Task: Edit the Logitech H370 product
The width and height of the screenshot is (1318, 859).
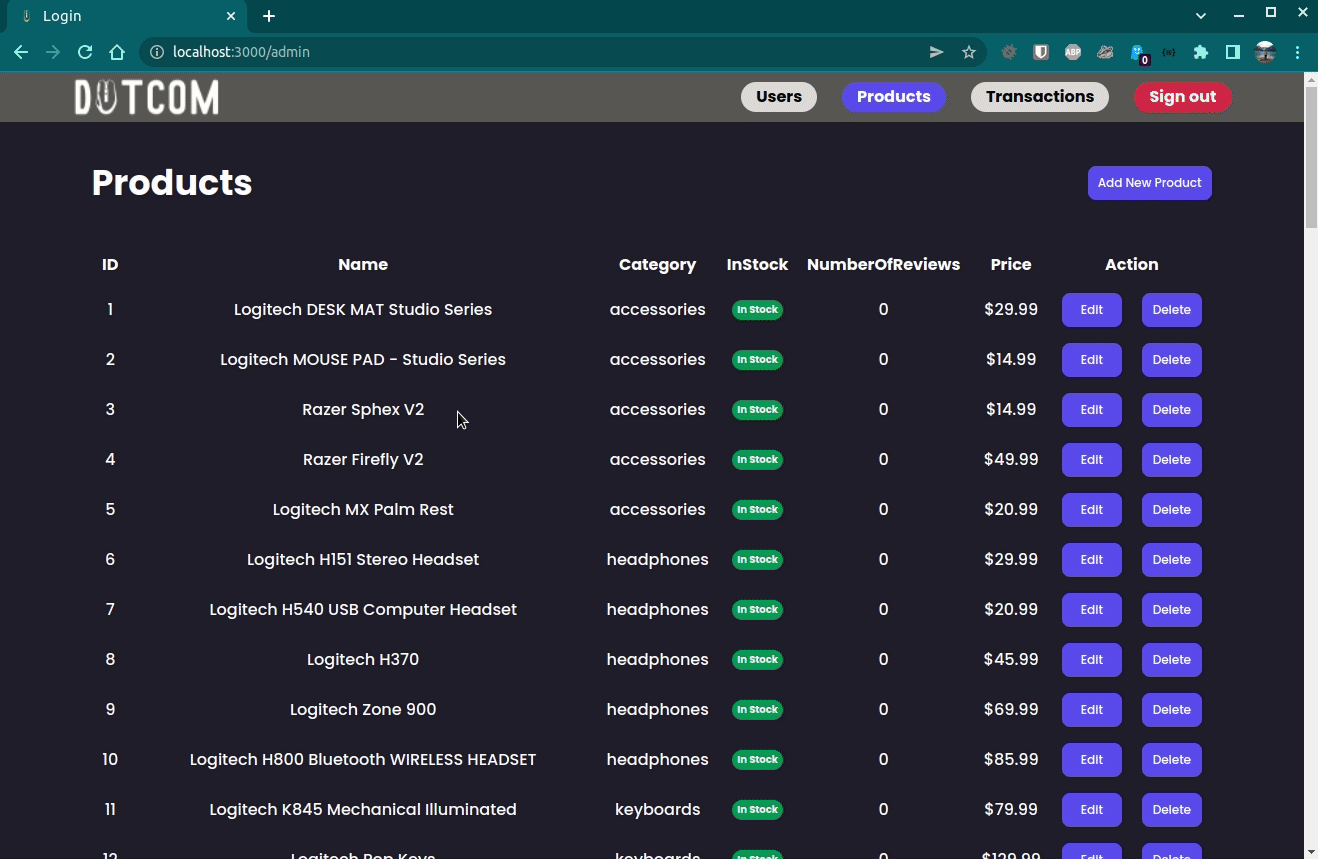Action: [x=1092, y=660]
